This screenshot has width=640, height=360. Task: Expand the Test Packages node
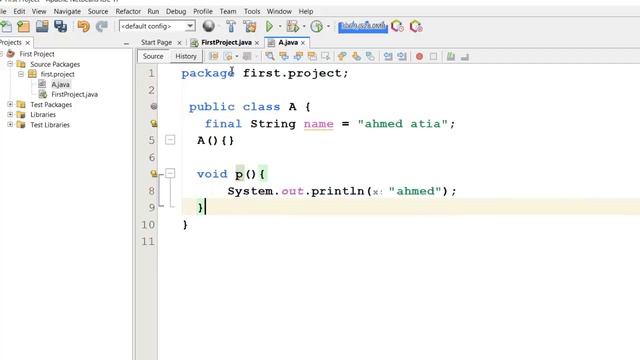(10, 104)
